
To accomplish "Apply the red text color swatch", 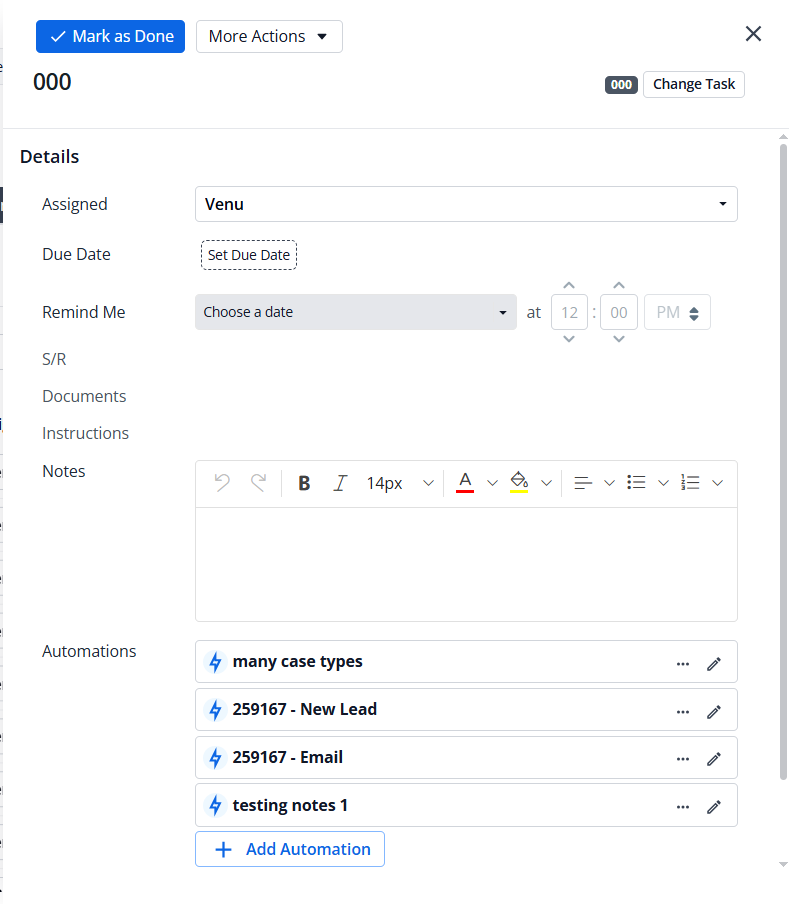I will [x=465, y=483].
